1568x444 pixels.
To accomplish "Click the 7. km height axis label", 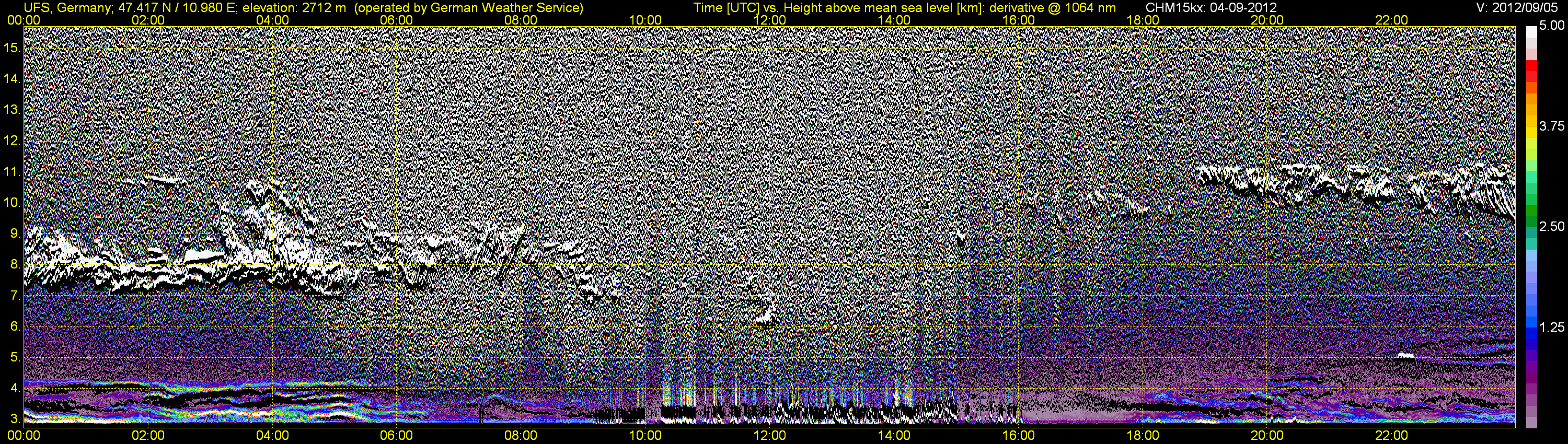I will point(15,296).
